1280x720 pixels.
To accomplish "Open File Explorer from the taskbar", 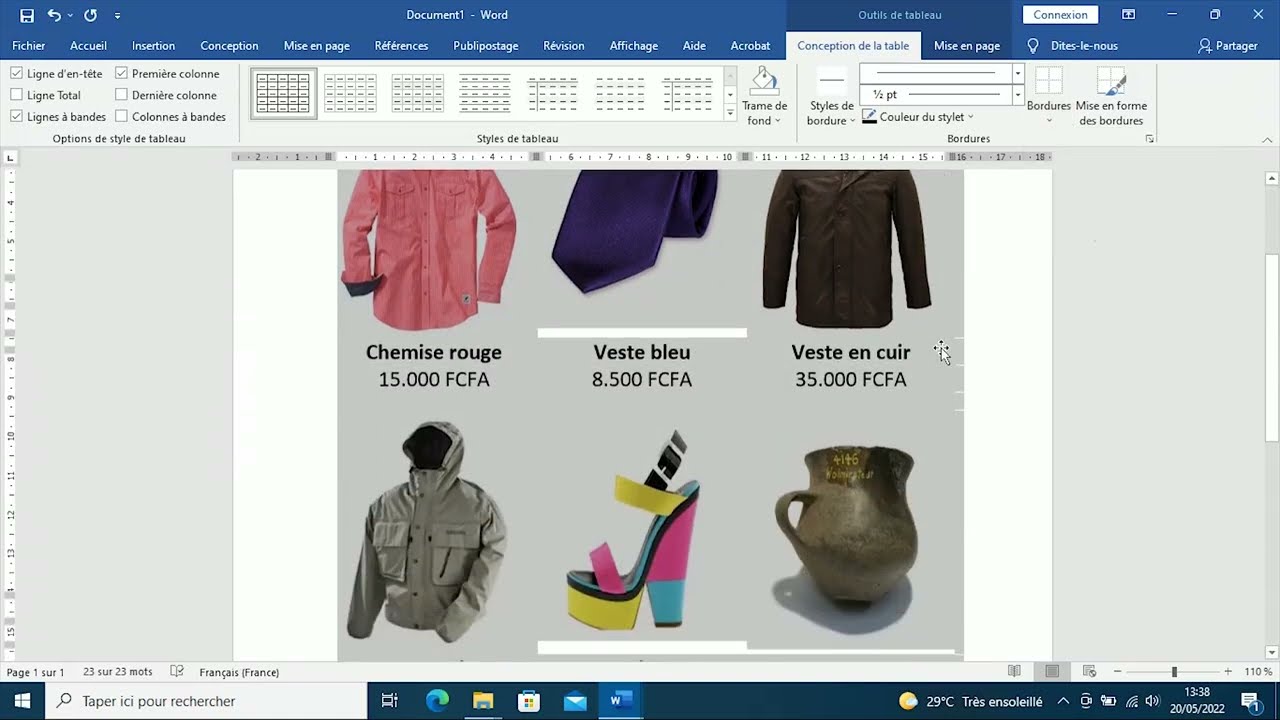I will [483, 701].
